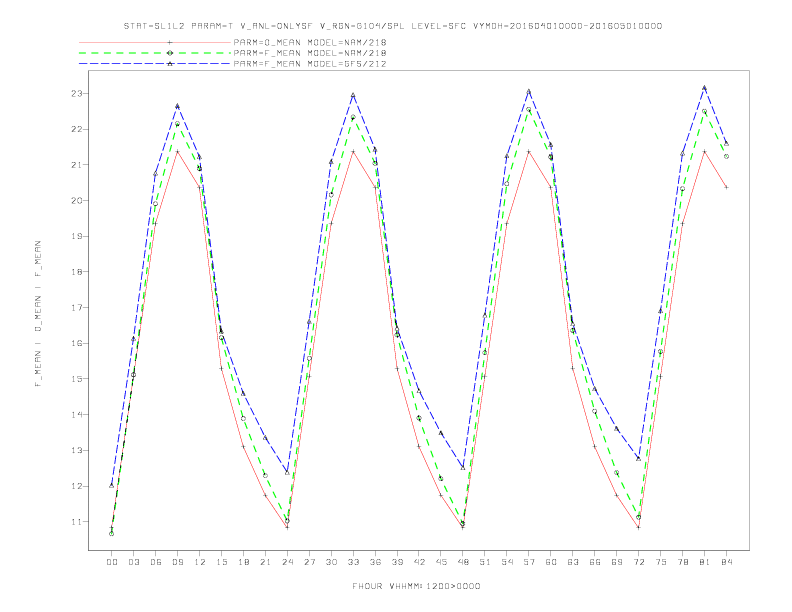Click y-axis tick label 11
The image size is (792, 612).
pyautogui.click(x=77, y=522)
